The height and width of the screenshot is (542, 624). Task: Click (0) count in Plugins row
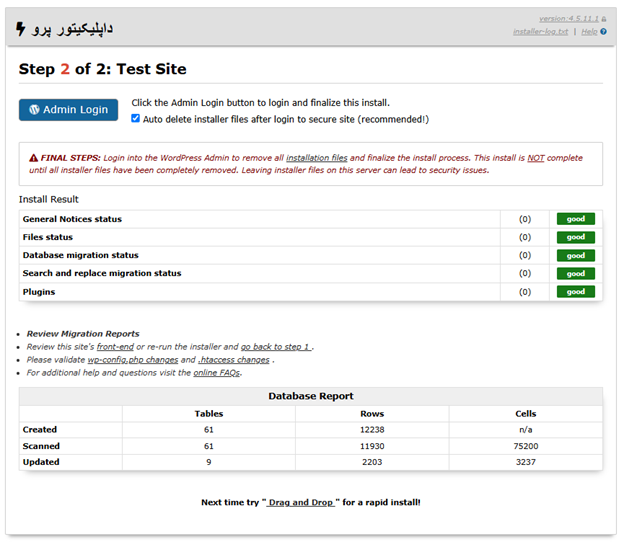525,292
